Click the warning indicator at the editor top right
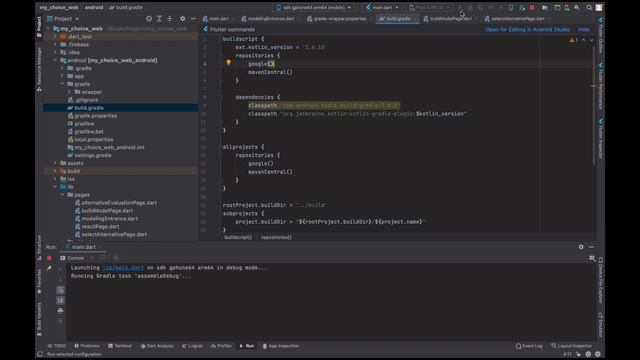This screenshot has height=360, width=640. click(x=574, y=40)
